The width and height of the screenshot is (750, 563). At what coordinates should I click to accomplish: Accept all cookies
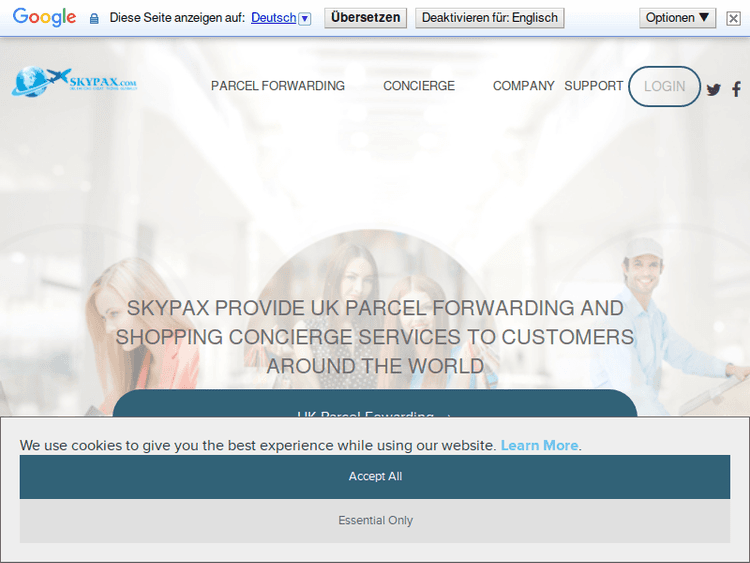coord(375,477)
